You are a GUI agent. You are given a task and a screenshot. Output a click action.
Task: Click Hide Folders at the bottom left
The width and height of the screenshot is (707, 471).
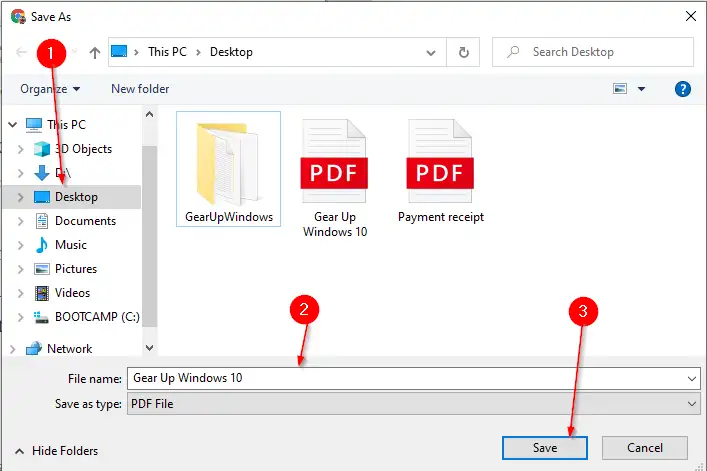57,450
